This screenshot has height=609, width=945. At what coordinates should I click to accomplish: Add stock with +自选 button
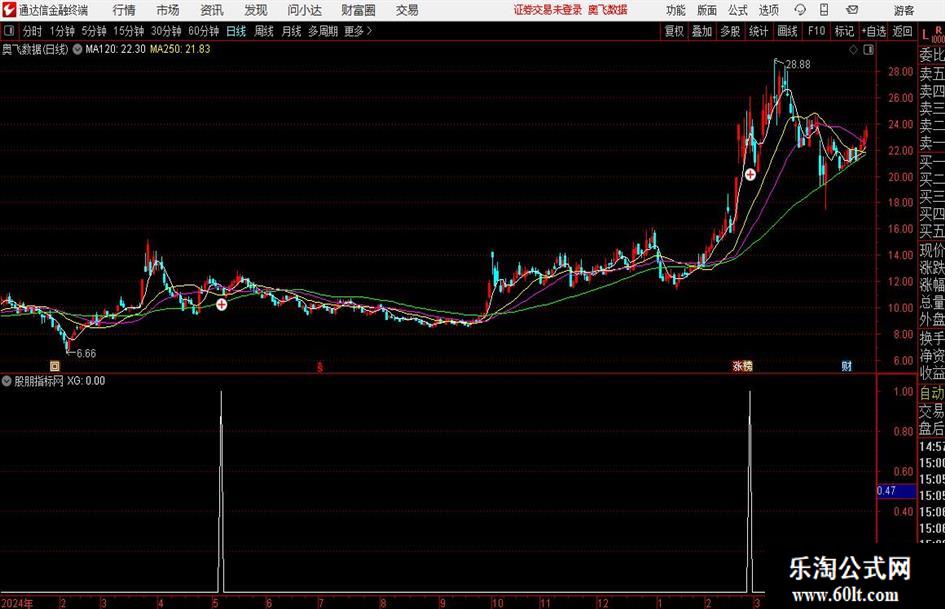click(x=873, y=31)
